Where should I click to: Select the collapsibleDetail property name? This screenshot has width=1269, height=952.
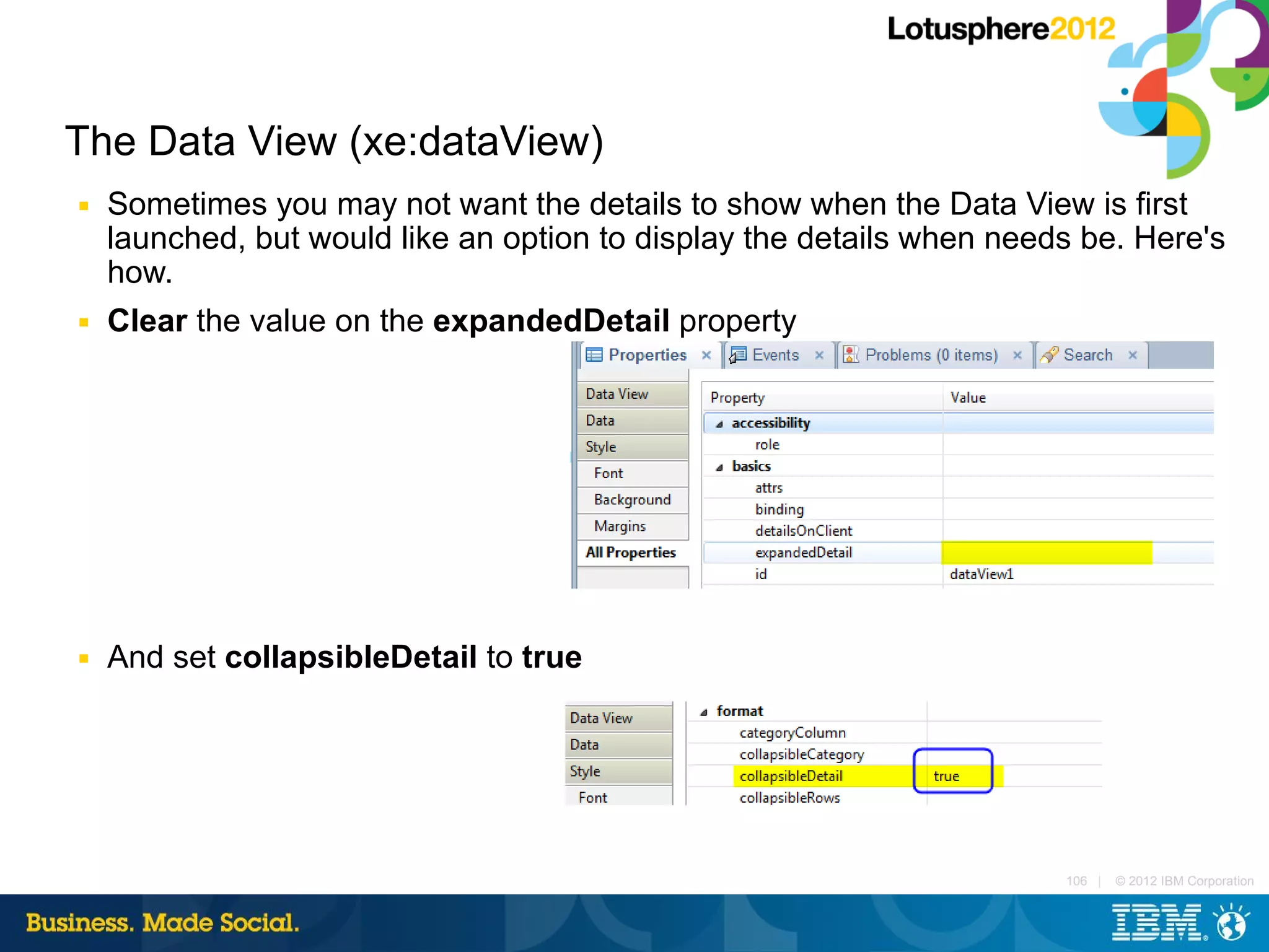(x=791, y=776)
